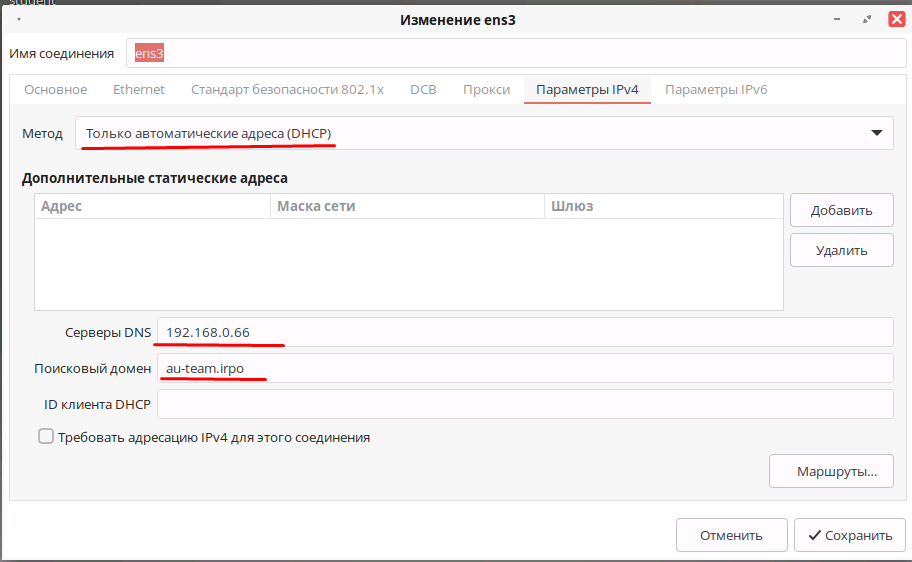Open Стандарт безопасности 802.1x tab
The image size is (912, 562).
click(x=287, y=90)
